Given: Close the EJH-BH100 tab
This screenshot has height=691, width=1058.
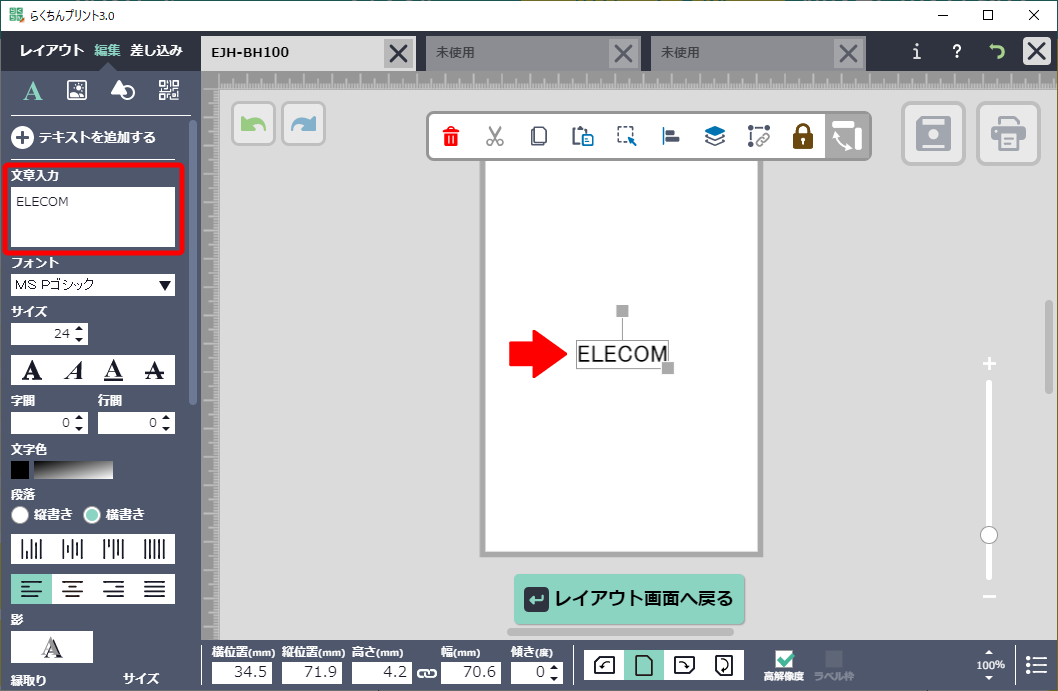Looking at the screenshot, I should pyautogui.click(x=399, y=53).
